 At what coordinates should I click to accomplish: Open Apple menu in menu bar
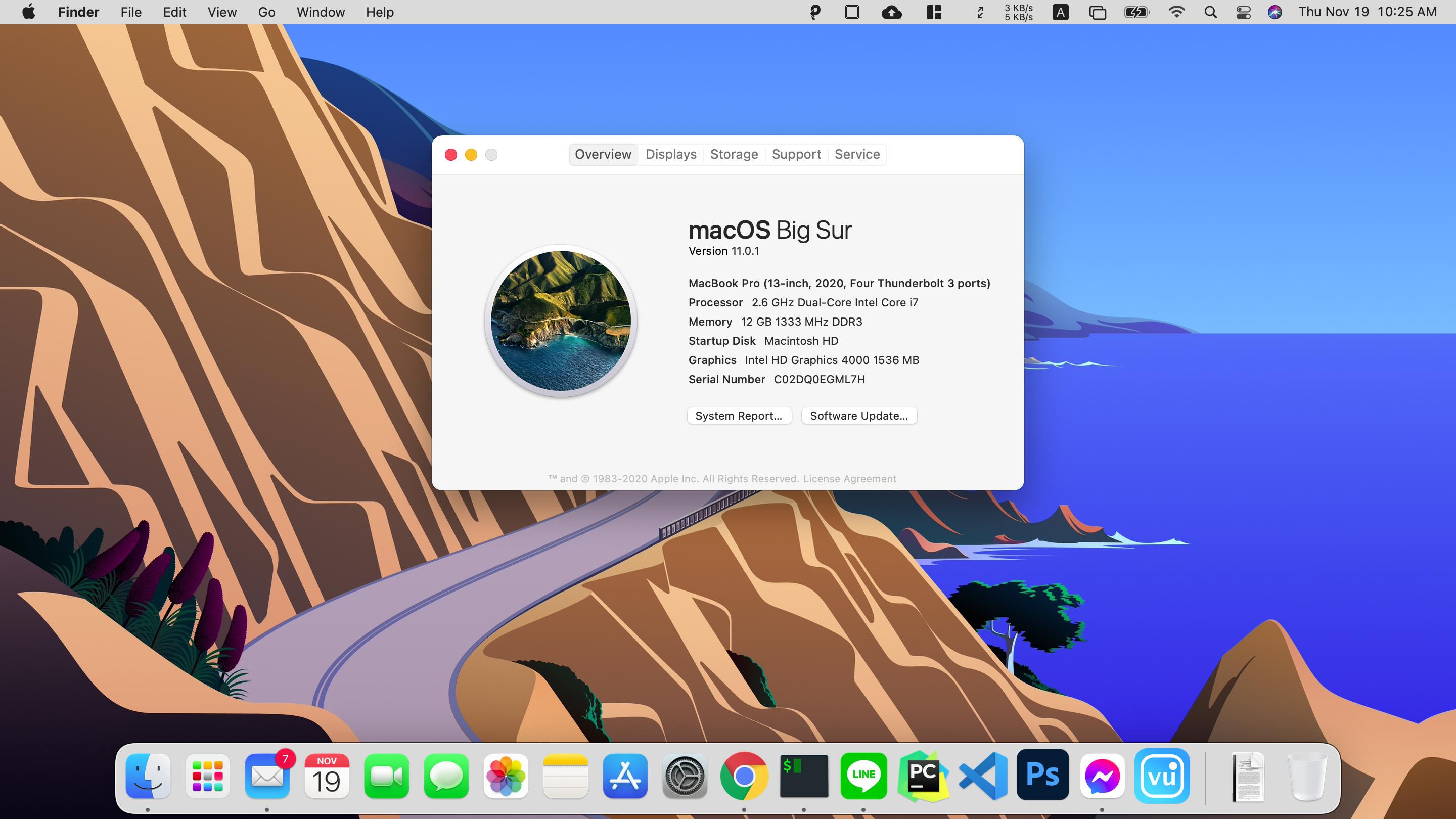click(x=28, y=12)
